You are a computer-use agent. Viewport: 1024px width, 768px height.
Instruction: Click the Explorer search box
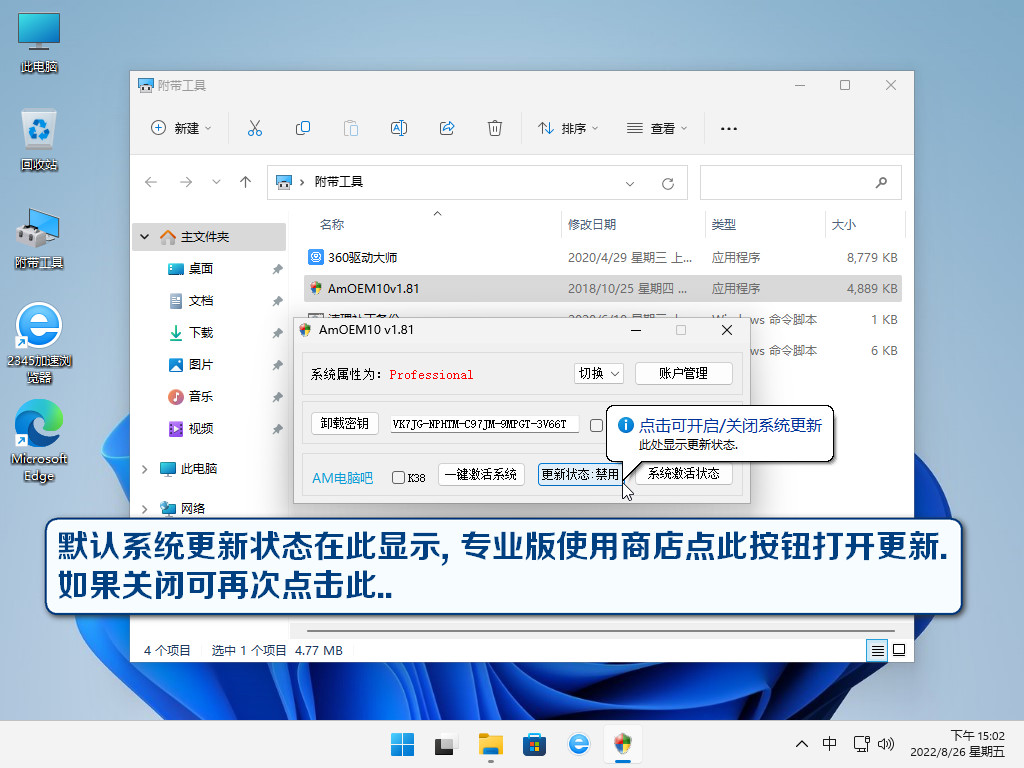[801, 182]
